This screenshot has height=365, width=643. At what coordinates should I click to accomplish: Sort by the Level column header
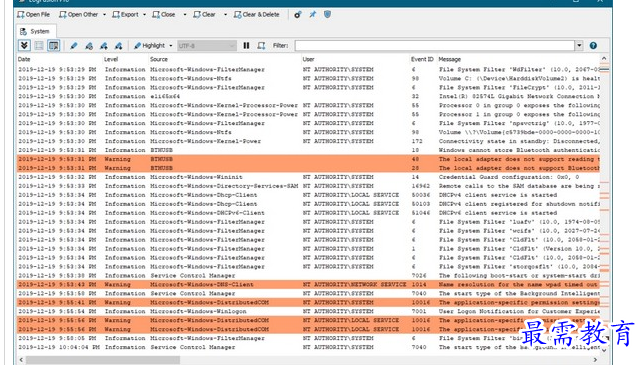(x=111, y=59)
